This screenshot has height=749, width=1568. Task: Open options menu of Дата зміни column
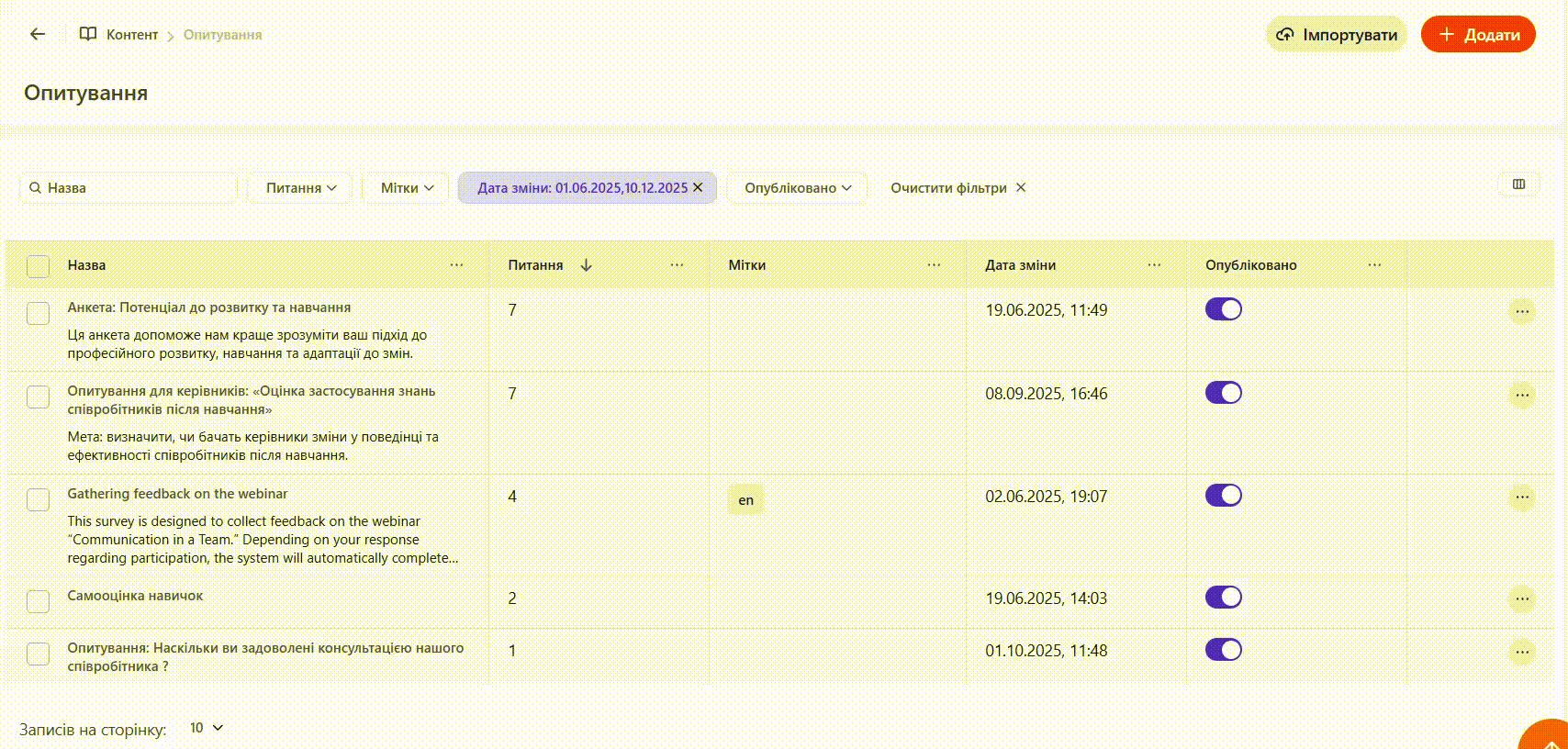click(x=1154, y=265)
